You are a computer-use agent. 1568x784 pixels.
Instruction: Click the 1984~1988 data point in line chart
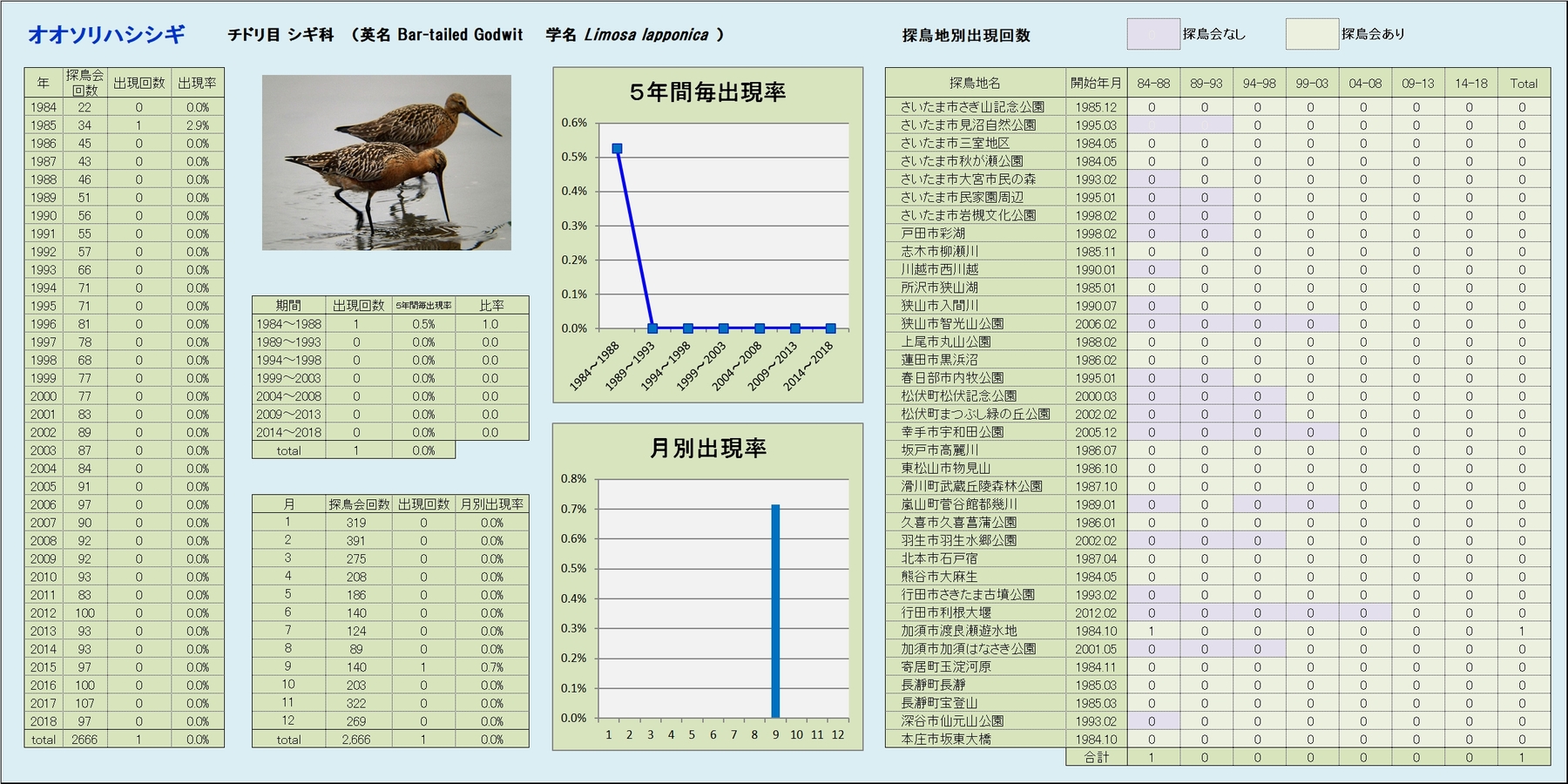coord(618,148)
